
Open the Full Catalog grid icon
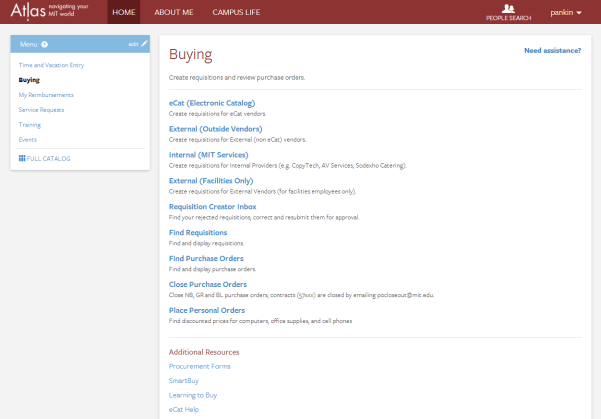(22, 159)
